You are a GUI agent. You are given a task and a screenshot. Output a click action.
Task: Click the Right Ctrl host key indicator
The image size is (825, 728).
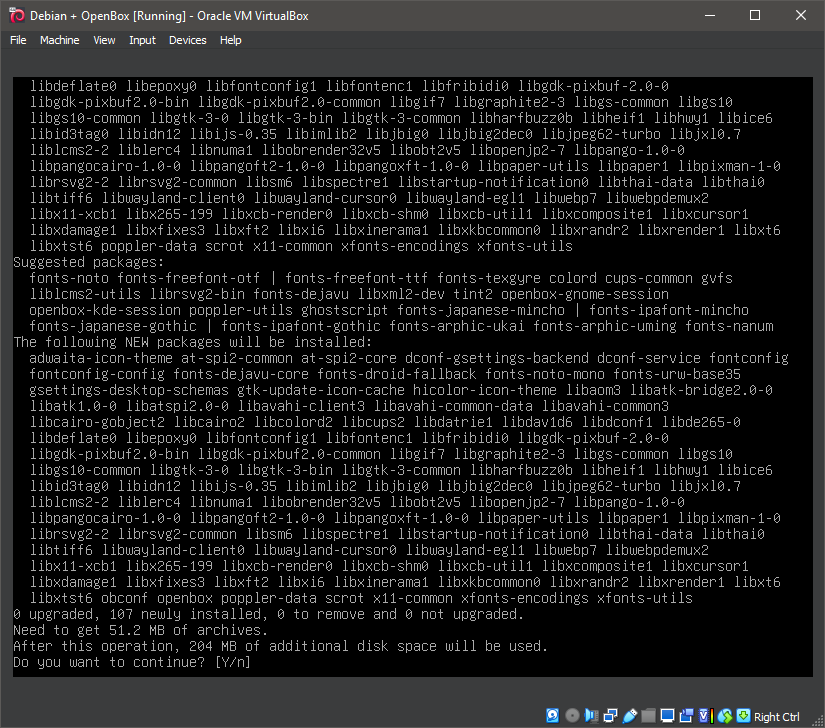[776, 716]
